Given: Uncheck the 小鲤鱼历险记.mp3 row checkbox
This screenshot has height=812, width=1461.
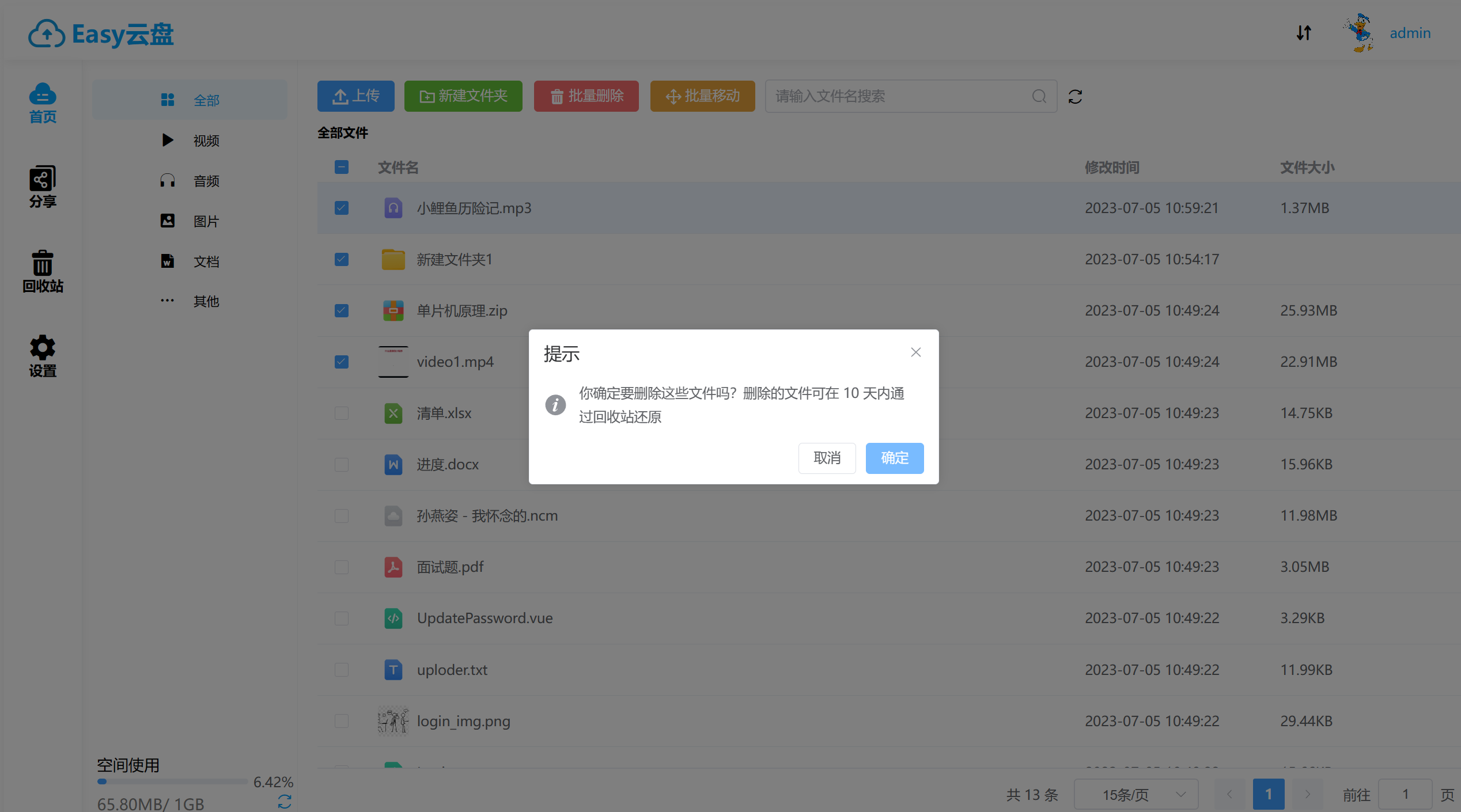Looking at the screenshot, I should point(341,208).
